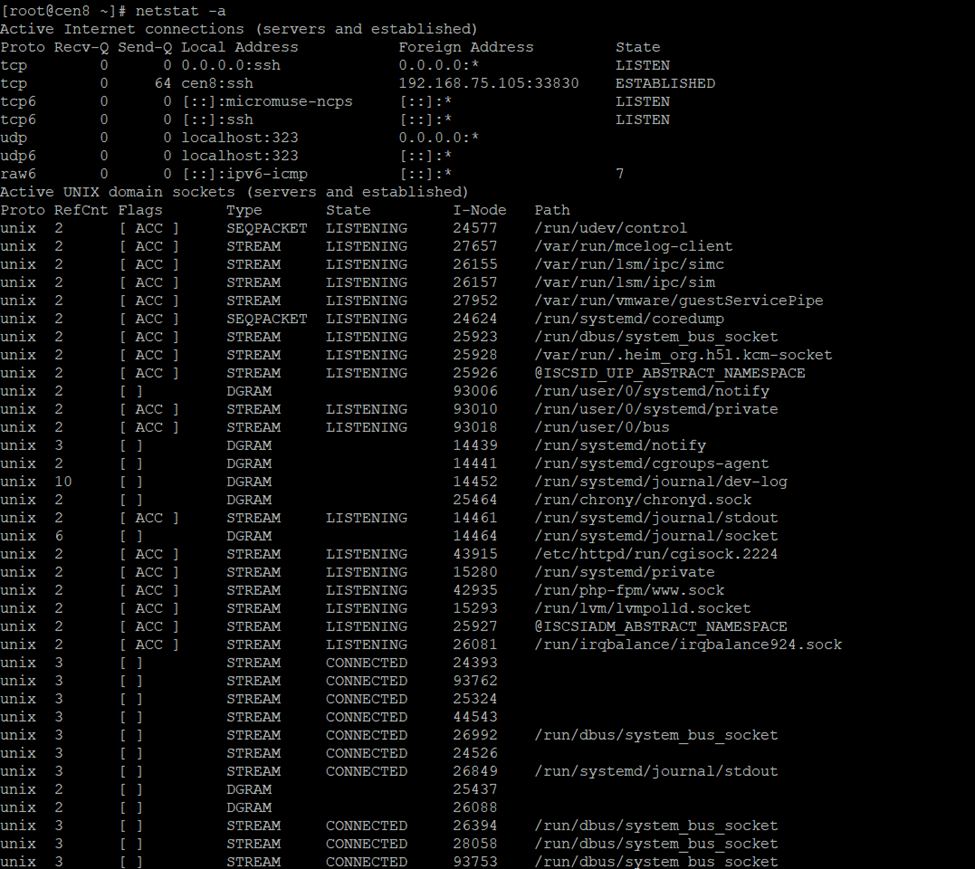Click the /run/udev/control socket path
Screen dimensions: 975x869
point(611,228)
